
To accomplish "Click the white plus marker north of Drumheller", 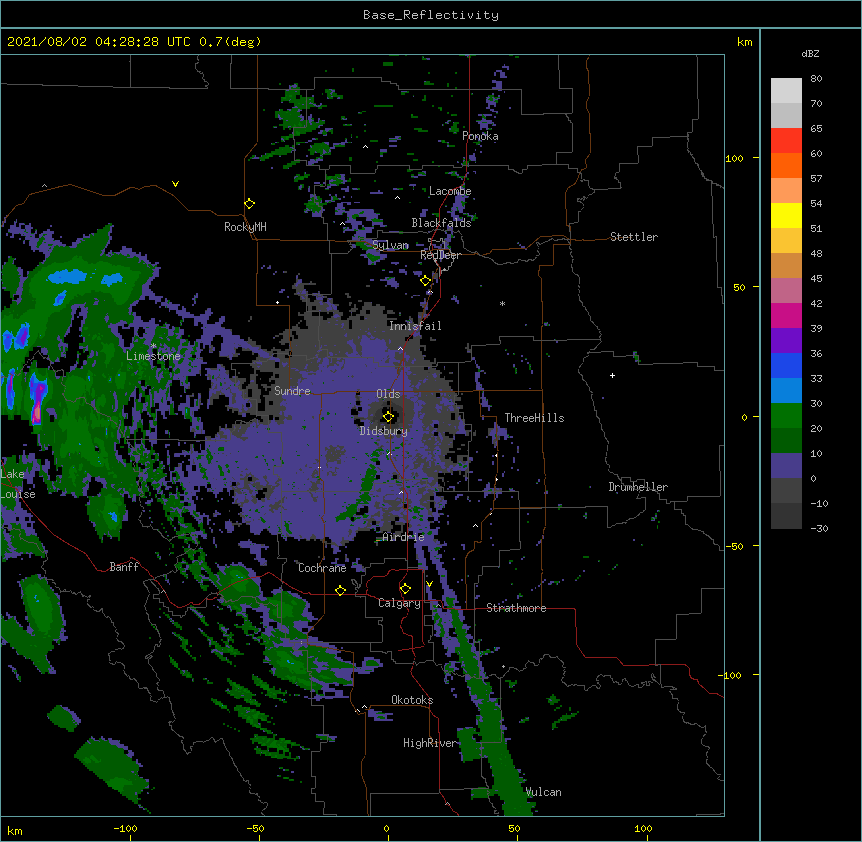I will [612, 375].
